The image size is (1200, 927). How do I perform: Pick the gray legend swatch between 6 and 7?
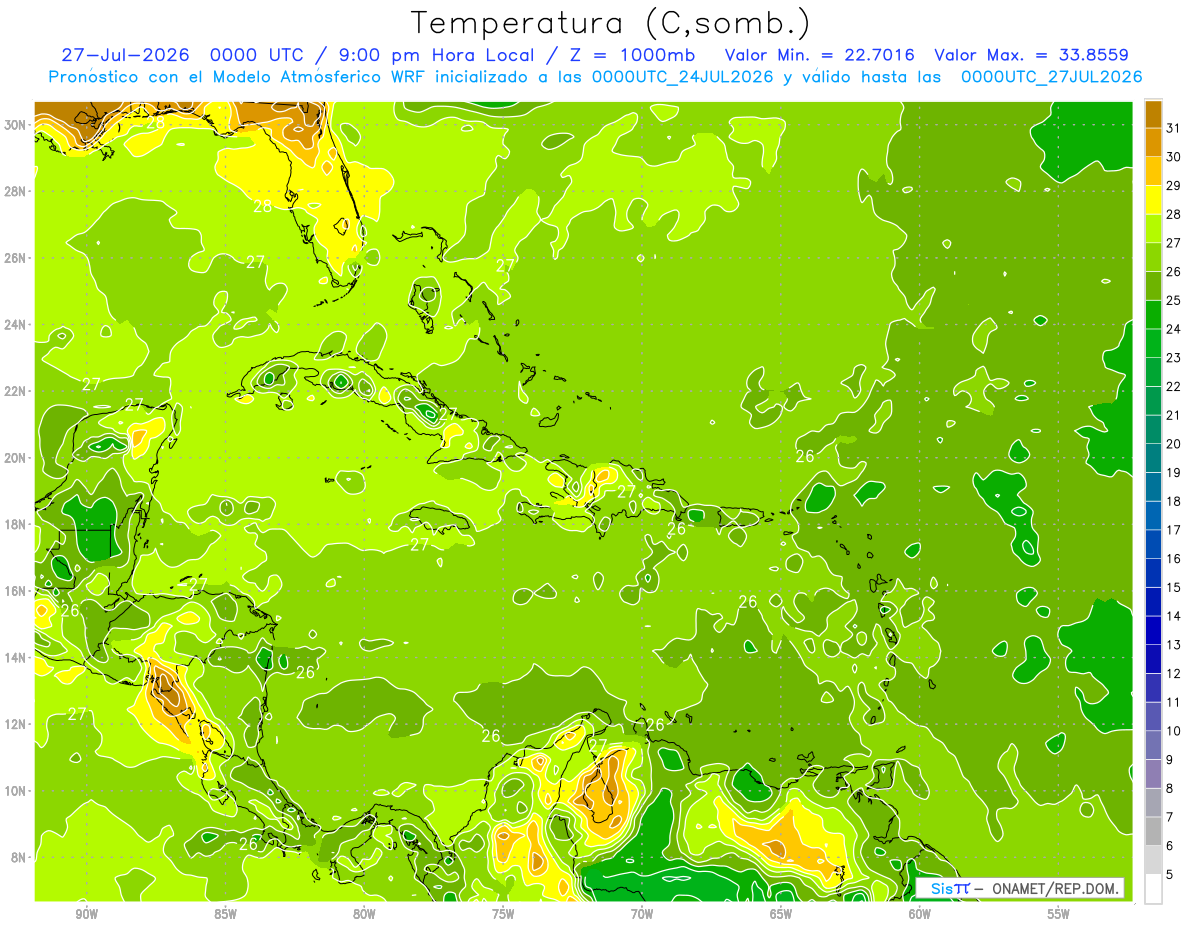click(x=1153, y=832)
